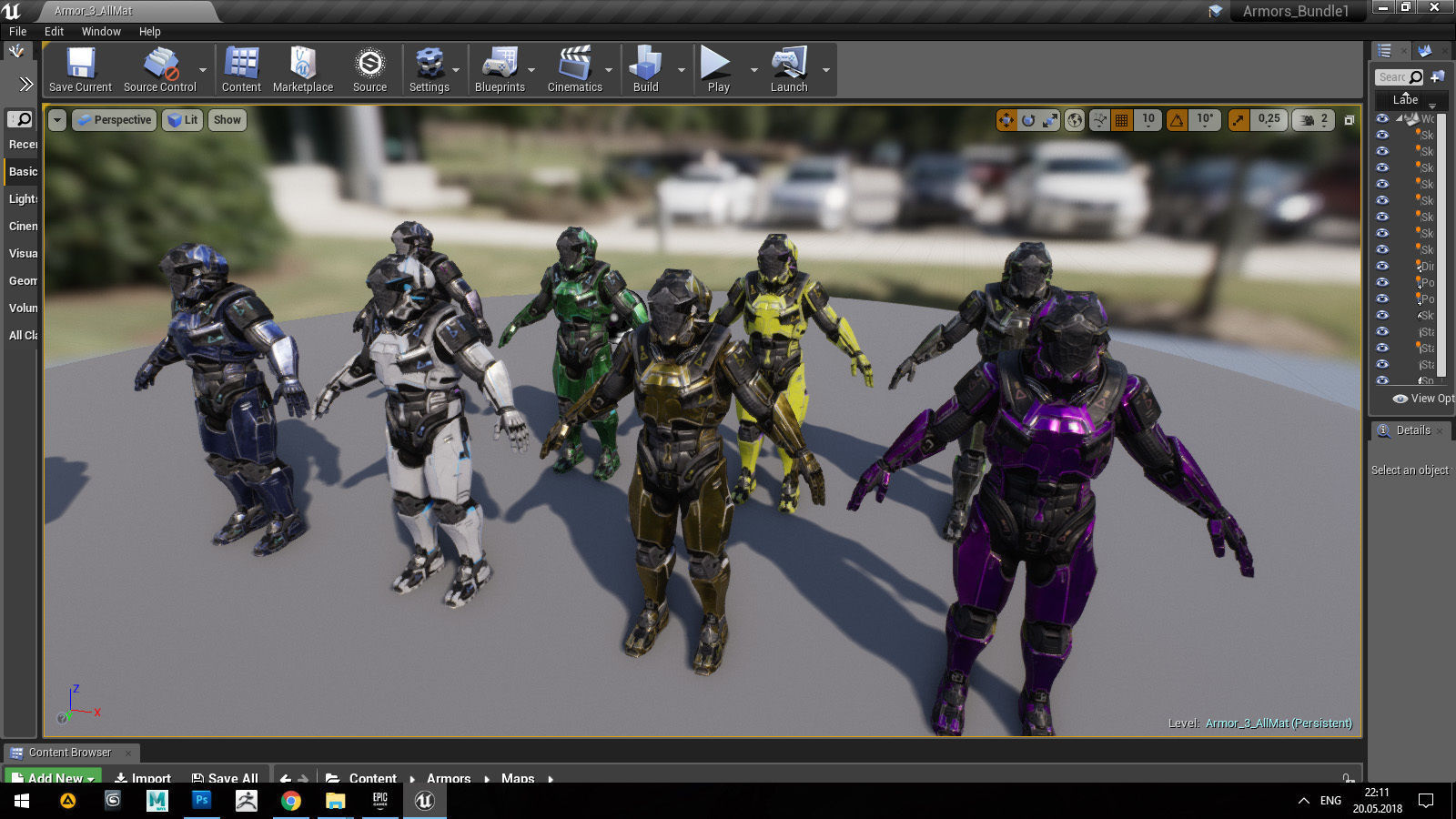Click the Show flags button
This screenshot has width=1456, height=819.
tap(227, 120)
